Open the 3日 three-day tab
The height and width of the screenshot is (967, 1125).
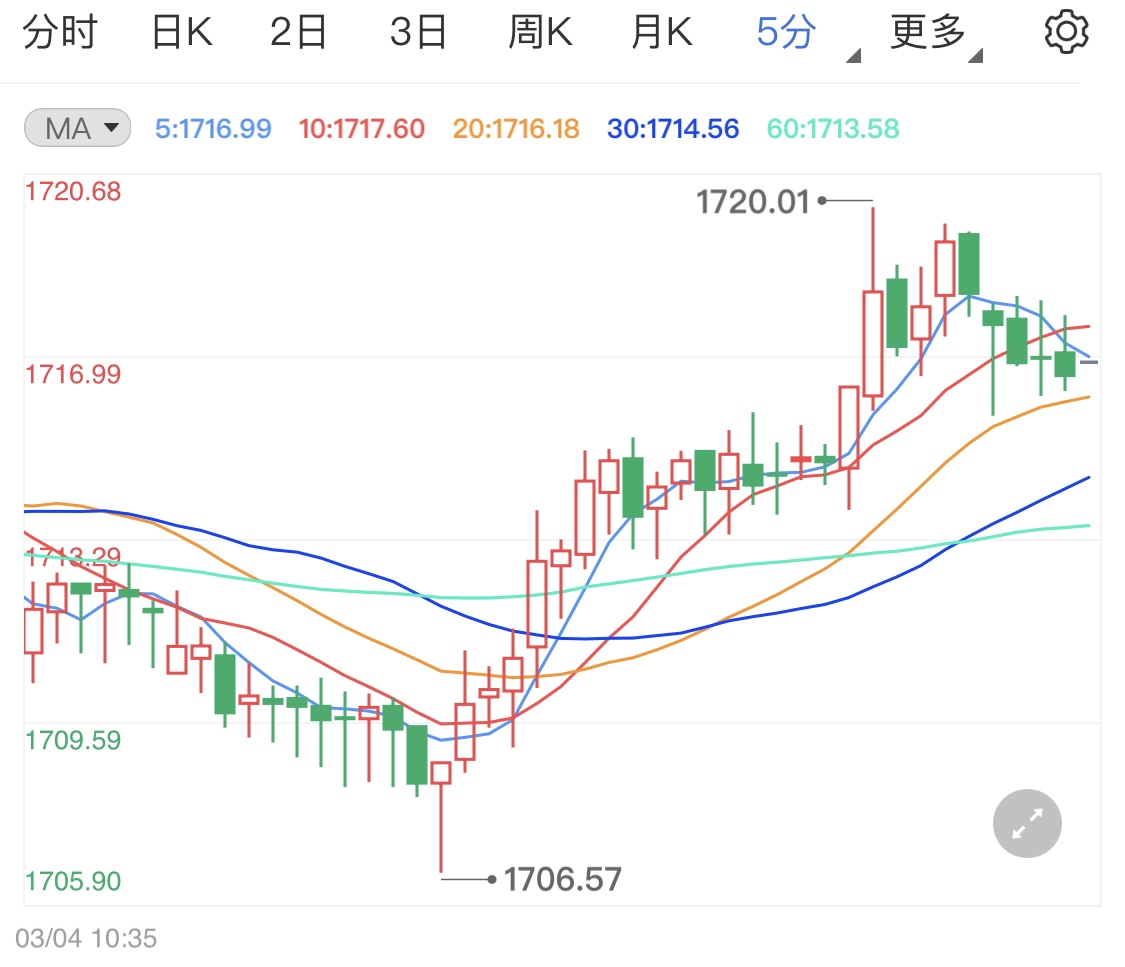(418, 32)
